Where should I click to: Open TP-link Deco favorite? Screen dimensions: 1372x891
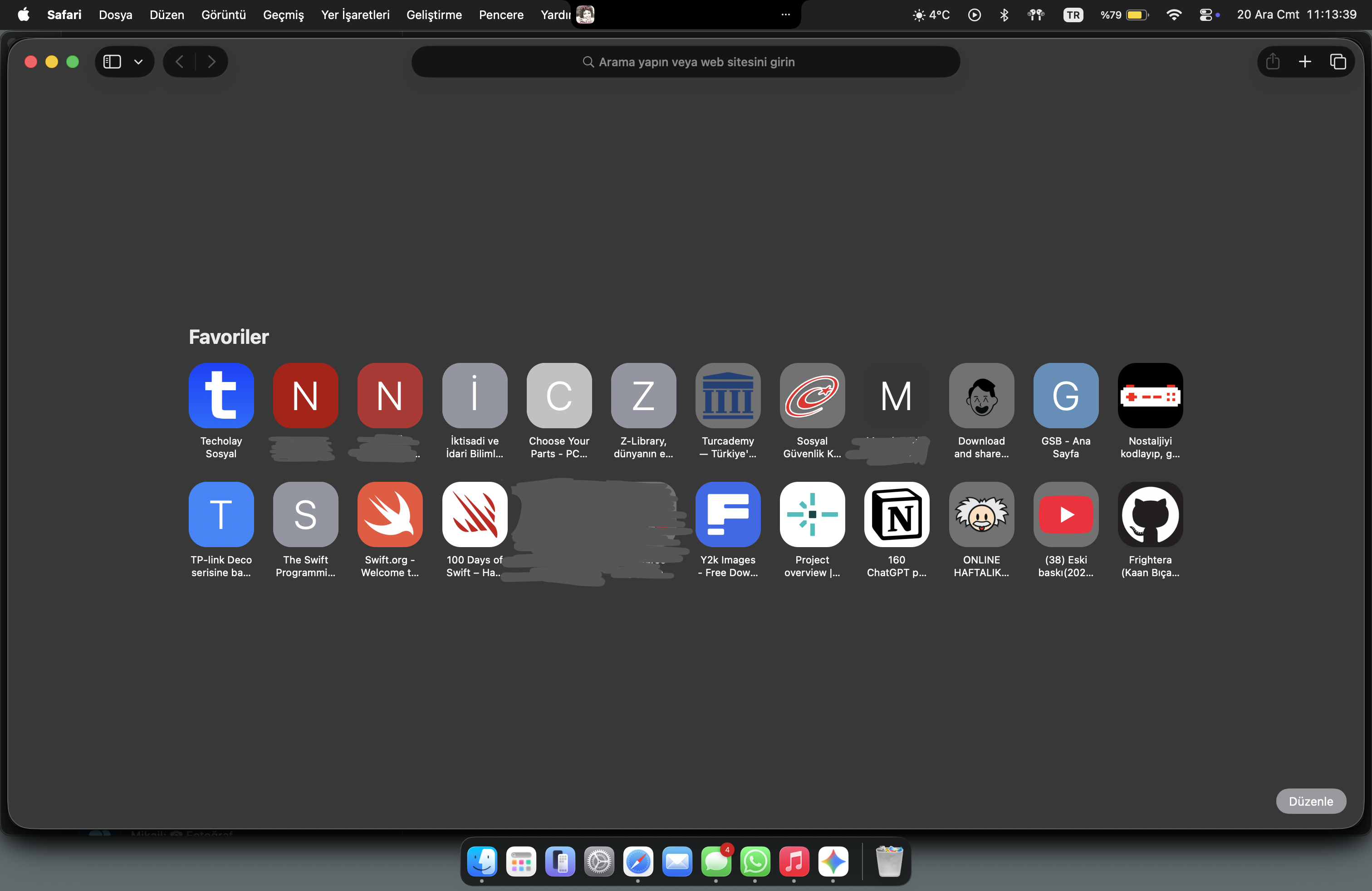[221, 514]
